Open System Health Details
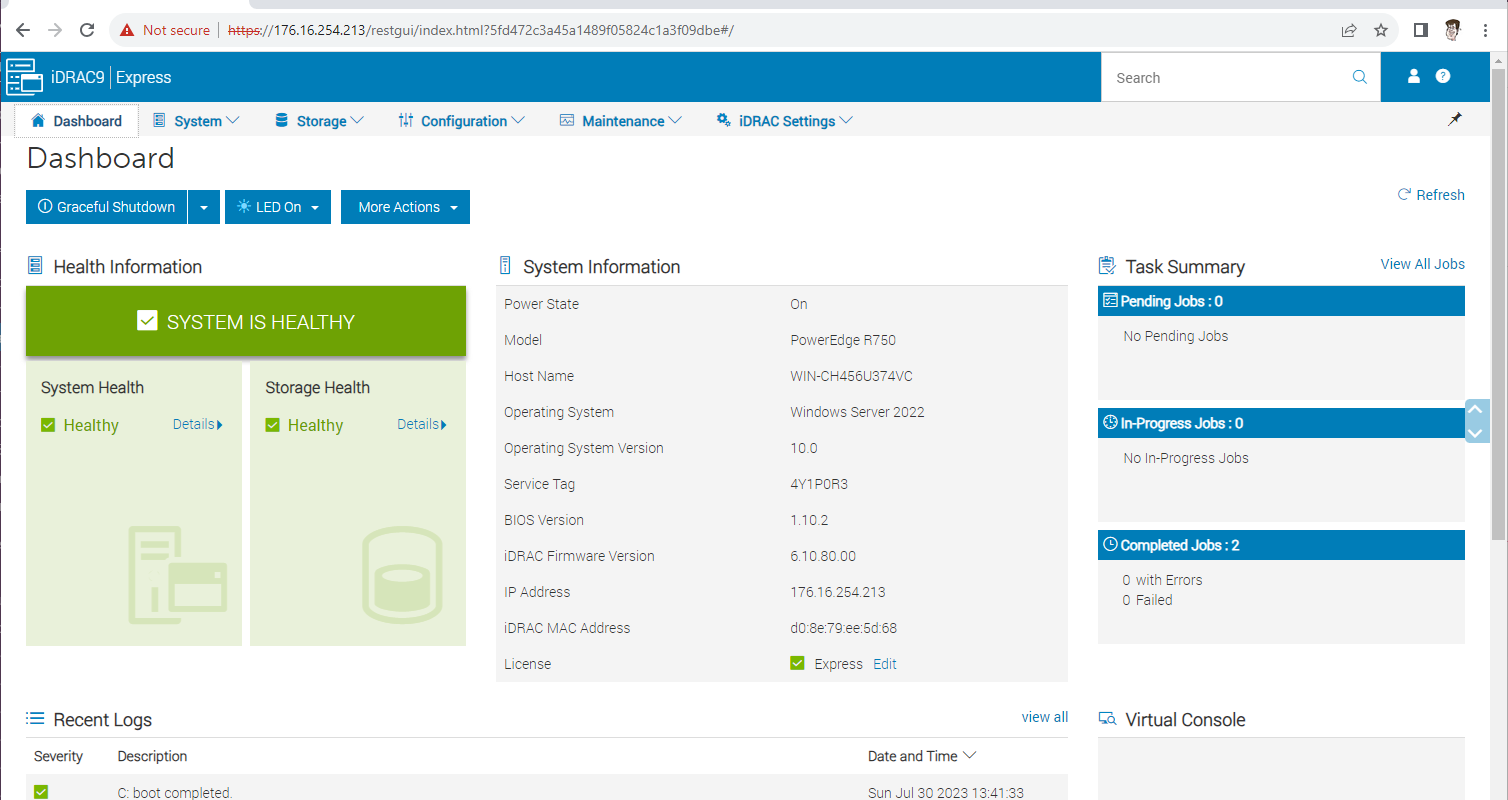Image resolution: width=1508 pixels, height=800 pixels. [197, 424]
